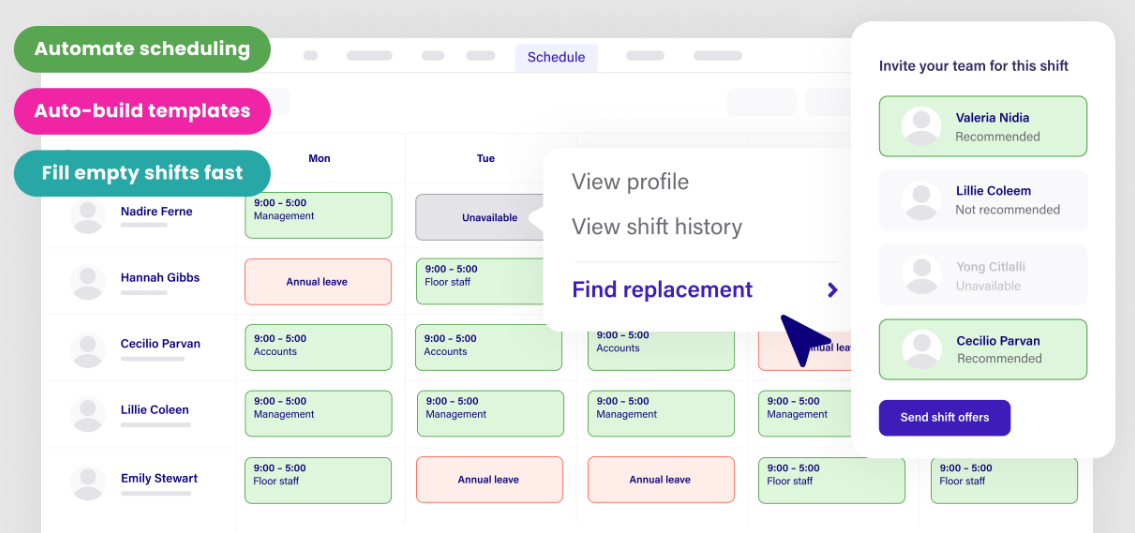Viewport: 1135px width, 533px height.
Task: Expand the Find replacement chevron arrow
Action: [832, 290]
